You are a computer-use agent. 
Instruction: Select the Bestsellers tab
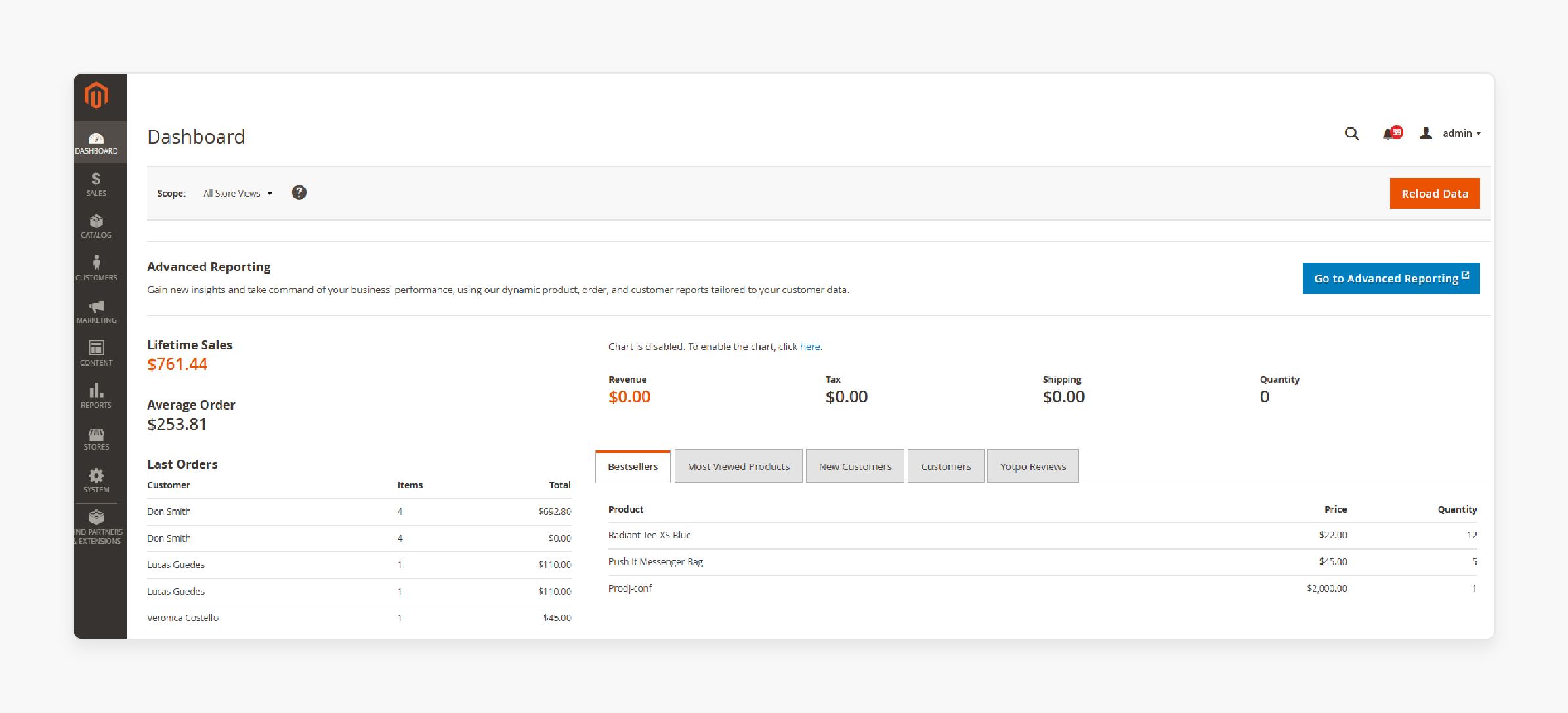click(x=633, y=466)
